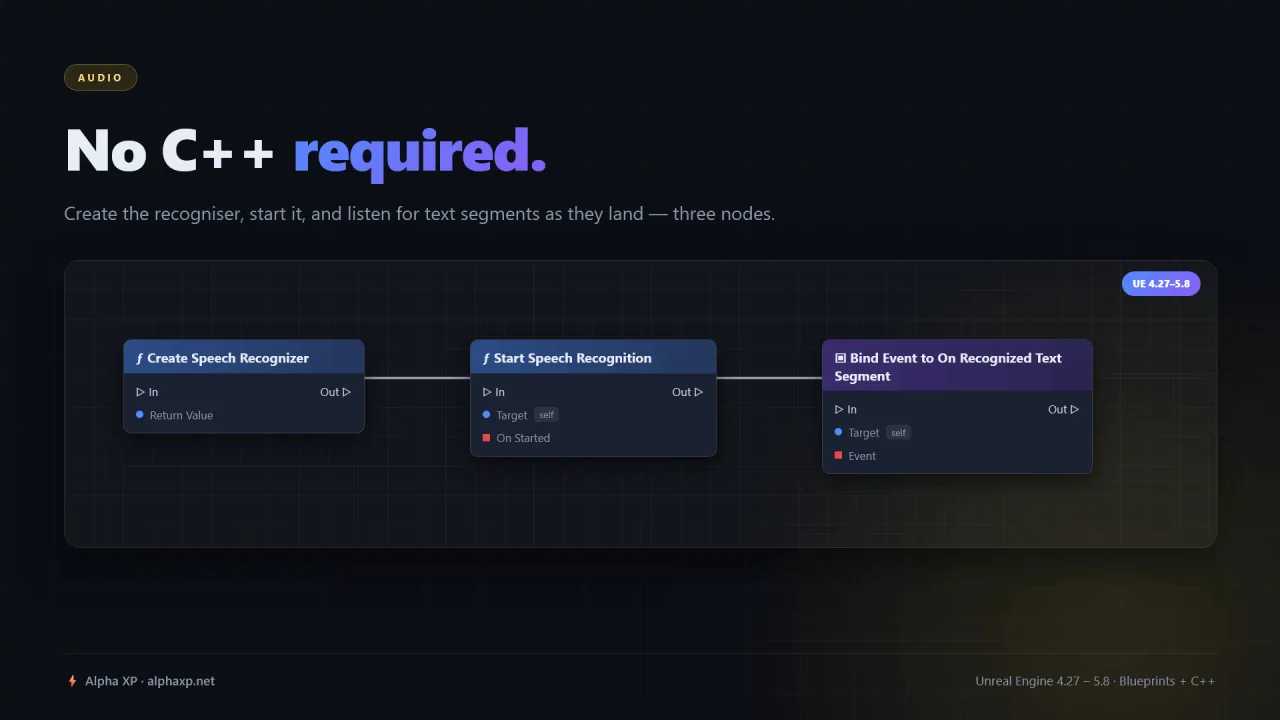Screen dimensions: 1280x720
Task: Click the function icon on Create Speech Recognizer
Action: point(140,358)
